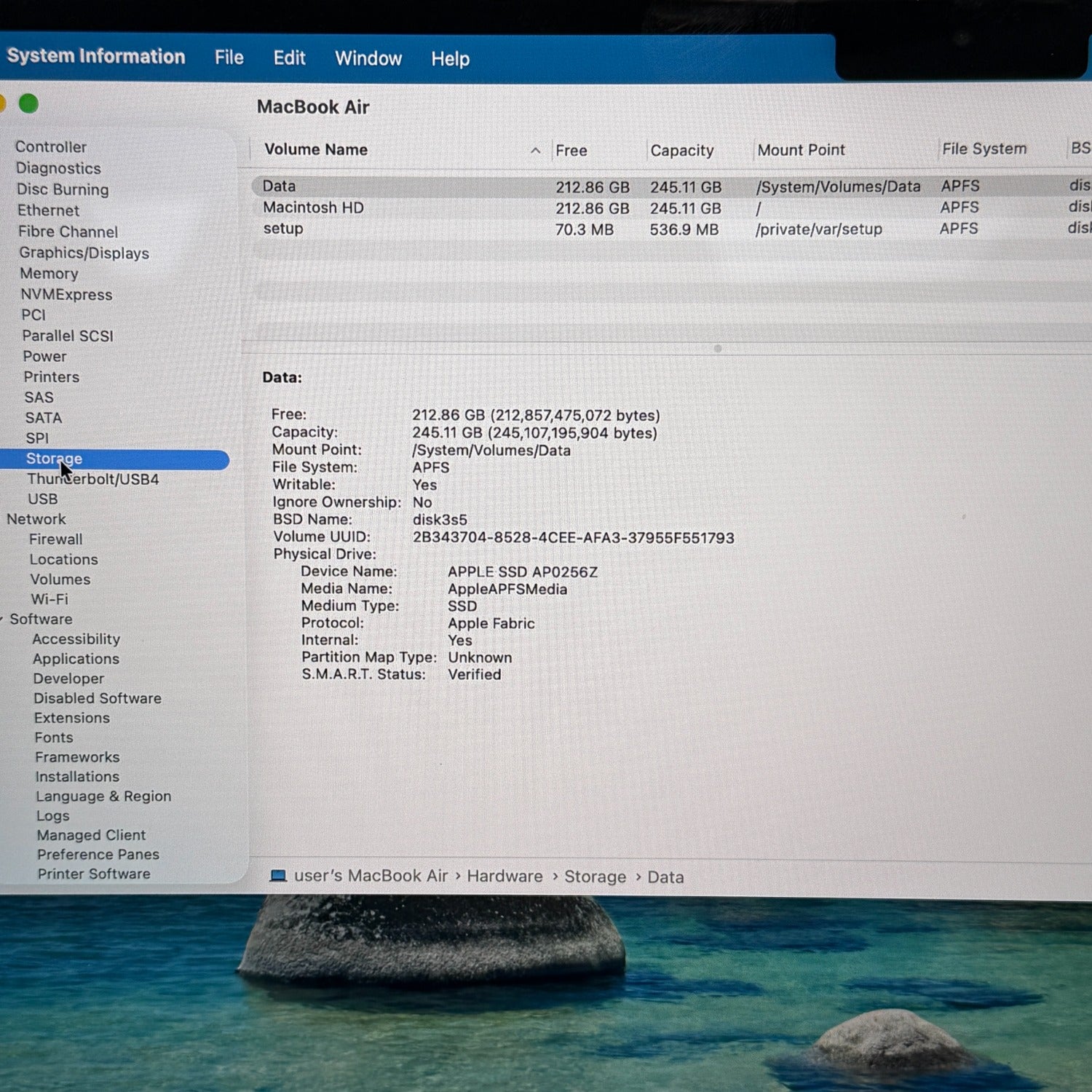Click the laptop icon in path bar
Viewport: 1092px width, 1092px height.
278,876
